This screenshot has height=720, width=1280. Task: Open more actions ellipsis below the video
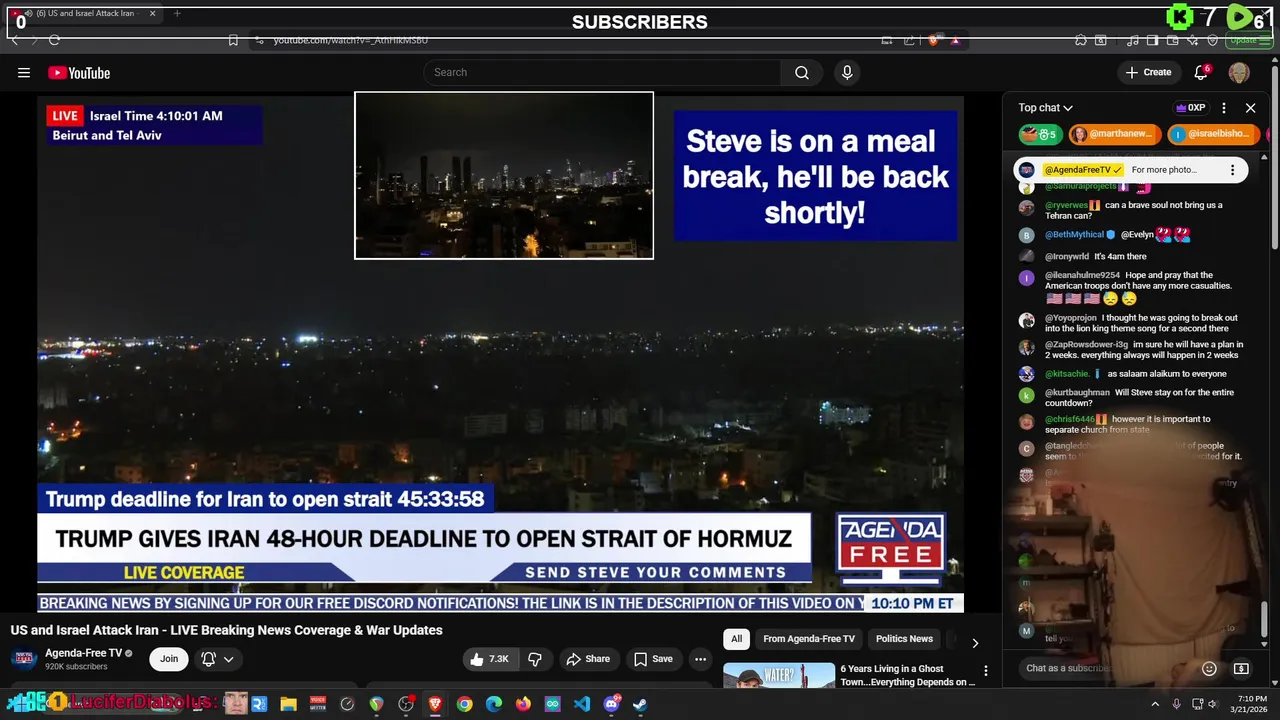point(700,659)
